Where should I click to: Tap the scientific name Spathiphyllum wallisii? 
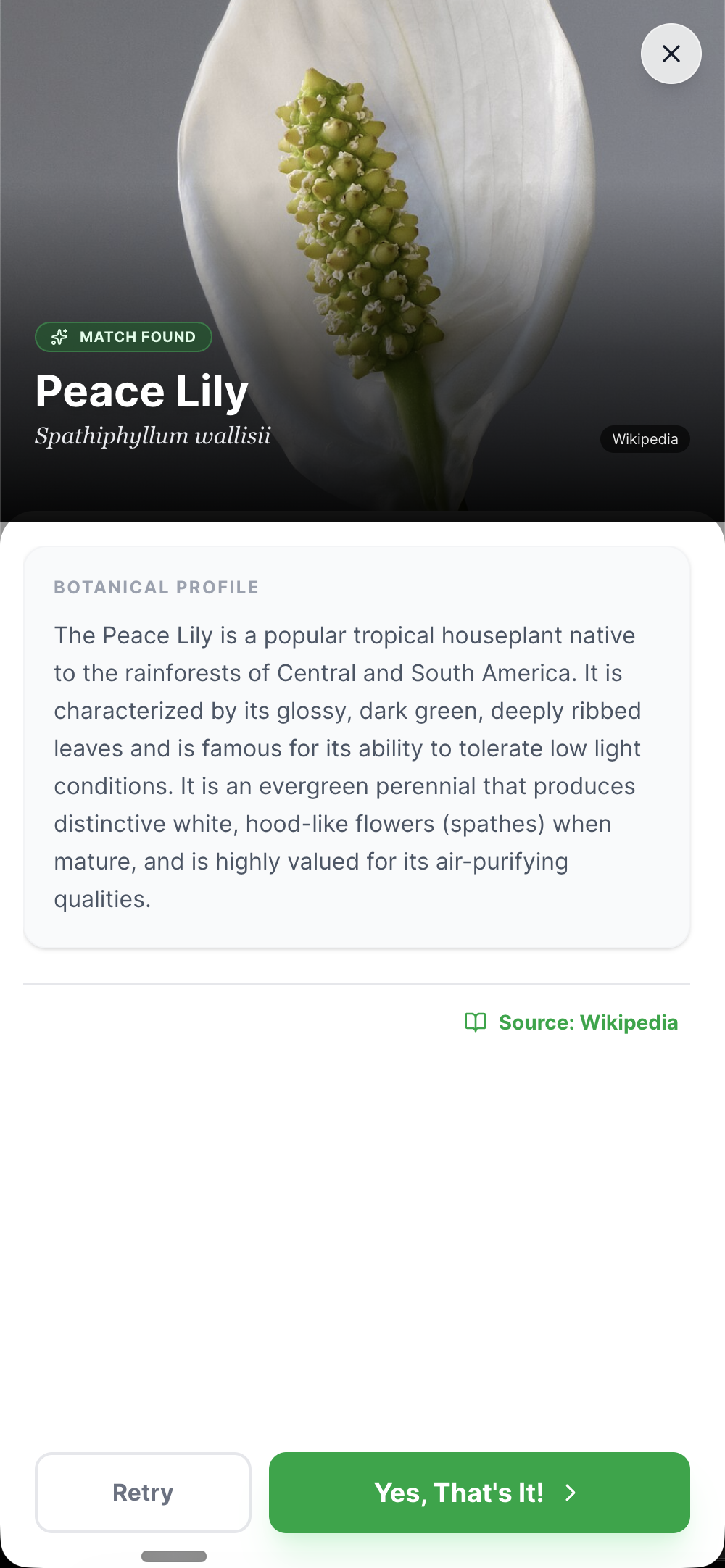pyautogui.click(x=153, y=435)
